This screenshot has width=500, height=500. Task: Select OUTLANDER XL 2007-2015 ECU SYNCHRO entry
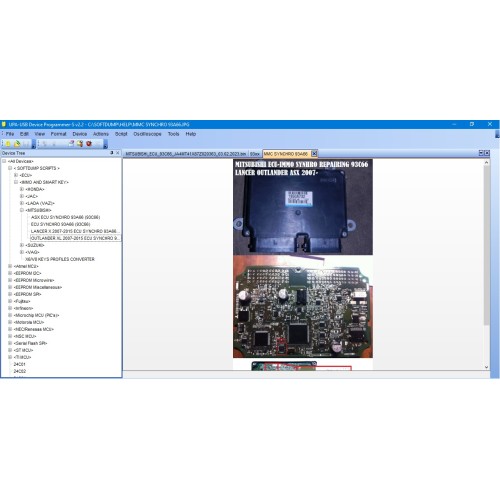click(x=75, y=238)
